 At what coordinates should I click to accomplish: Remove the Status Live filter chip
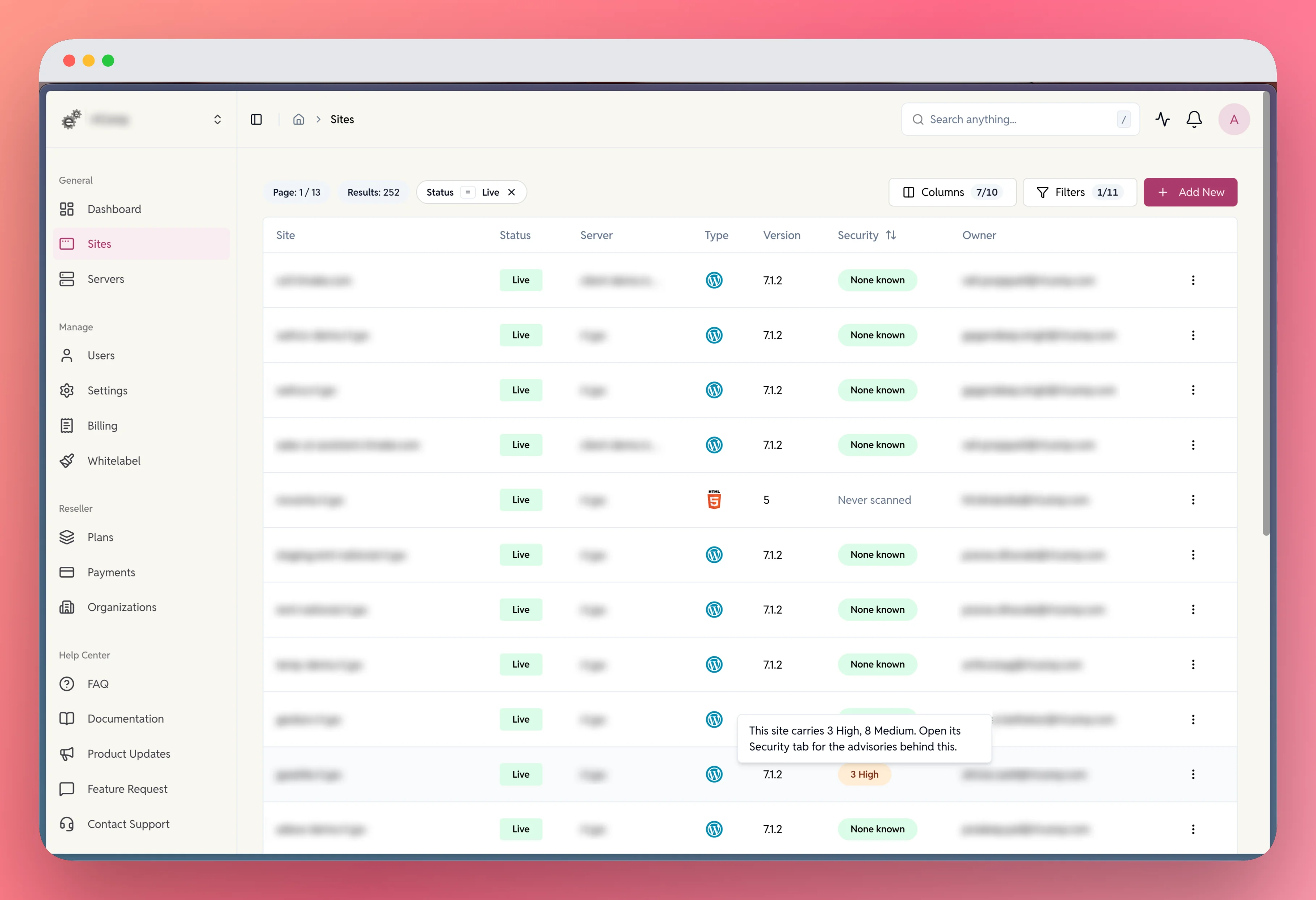511,192
